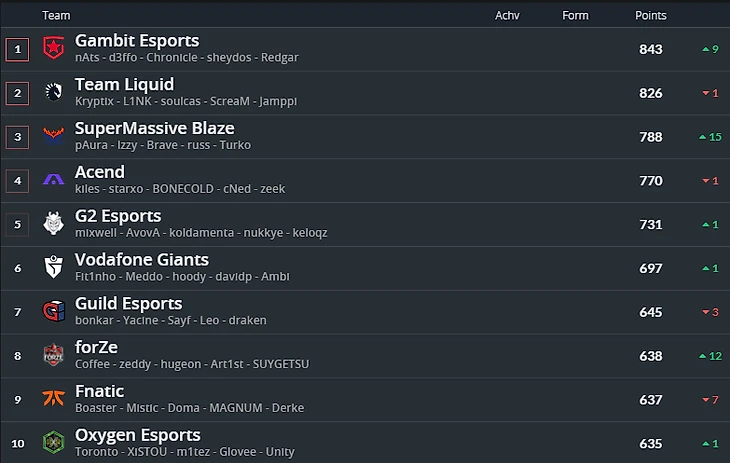Click the G2 Esports logo icon
The width and height of the screenshot is (730, 463).
pyautogui.click(x=53, y=225)
